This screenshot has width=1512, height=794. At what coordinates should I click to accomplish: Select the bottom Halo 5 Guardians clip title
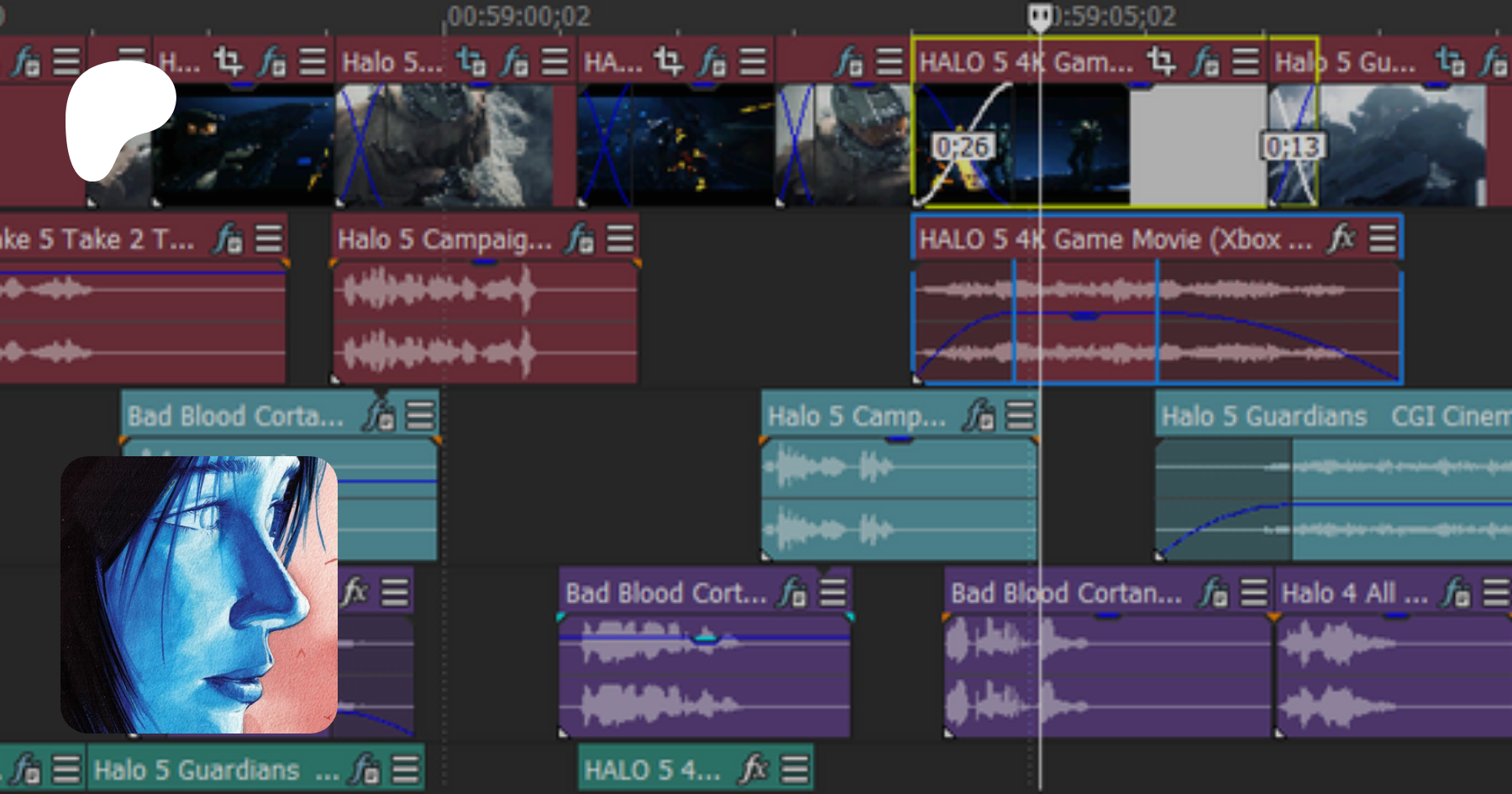(197, 770)
